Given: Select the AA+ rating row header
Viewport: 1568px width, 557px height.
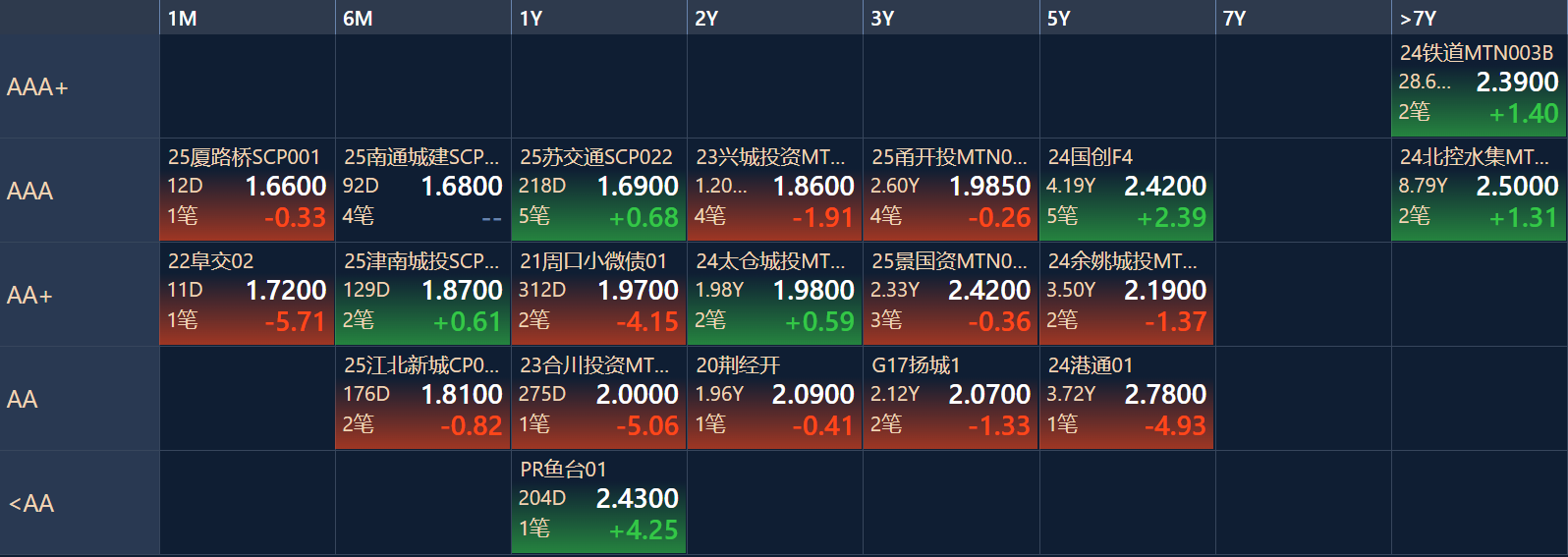Looking at the screenshot, I should (29, 296).
